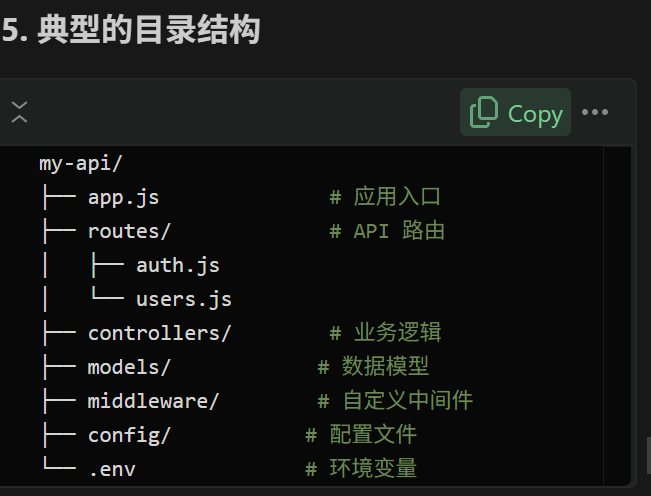Viewport: 651px width, 496px height.
Task: Click auth.js in the tree
Action: pyautogui.click(x=177, y=265)
